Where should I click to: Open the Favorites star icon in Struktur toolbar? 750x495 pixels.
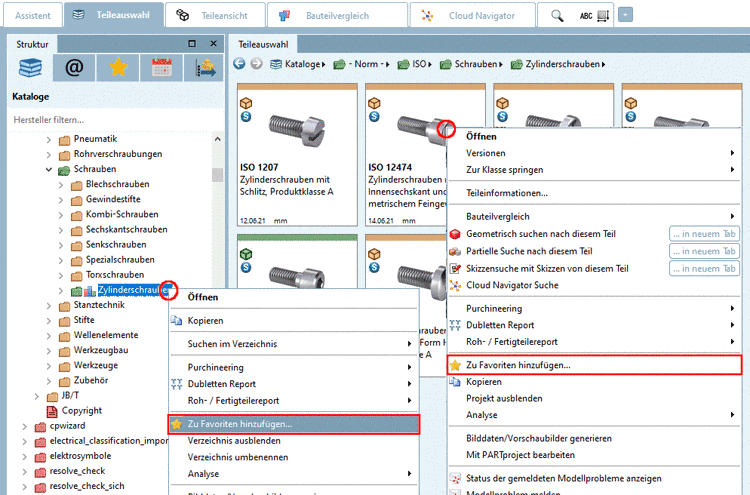(118, 68)
